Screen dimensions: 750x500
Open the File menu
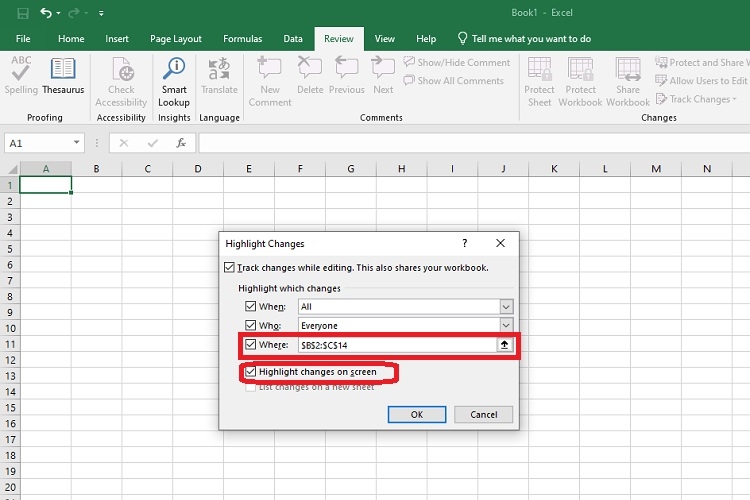(x=23, y=39)
